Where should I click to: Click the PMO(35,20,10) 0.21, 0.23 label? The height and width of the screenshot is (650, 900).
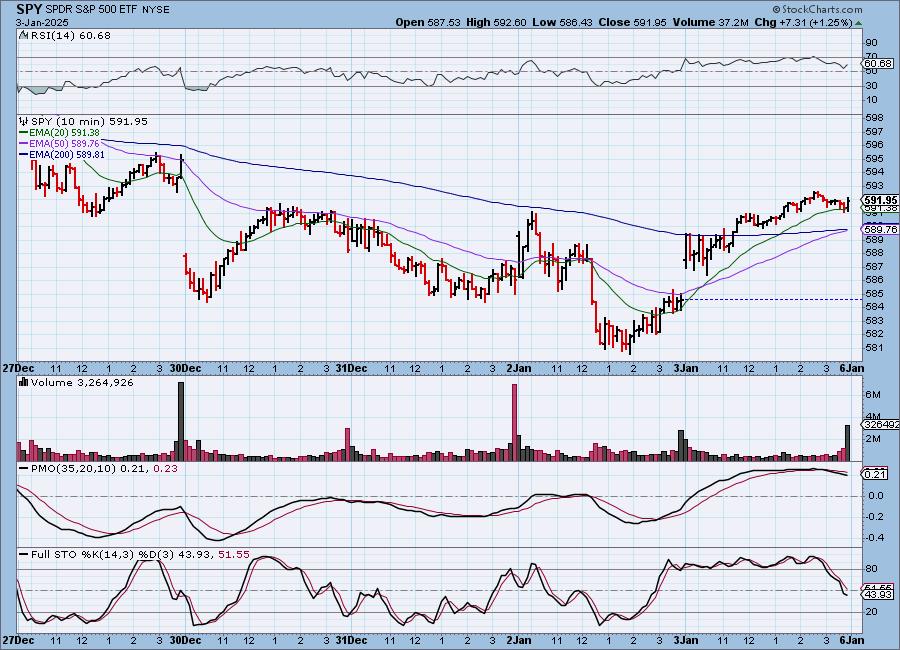104,469
